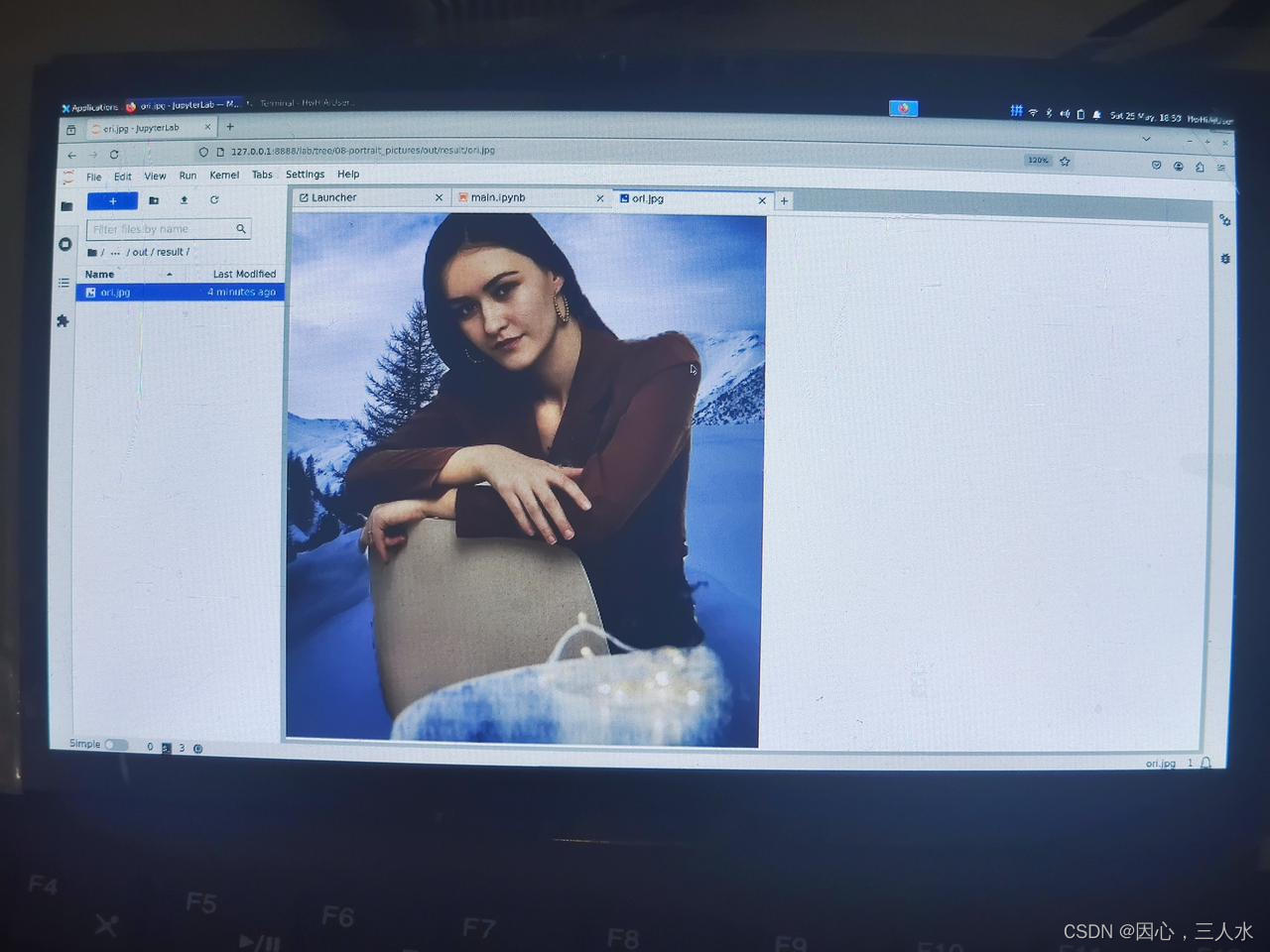This screenshot has width=1270, height=952.
Task: Close the ori.jpg document tab
Action: 762,200
